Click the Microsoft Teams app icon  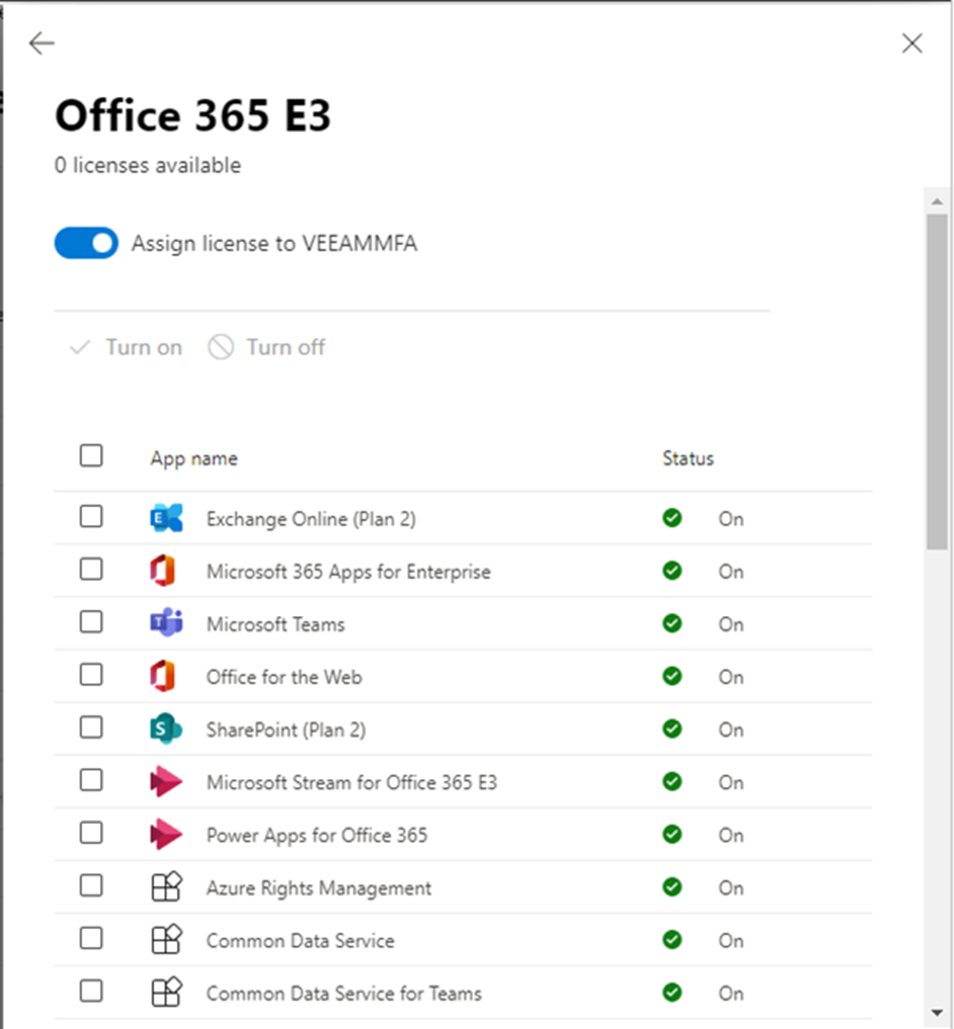pos(167,623)
